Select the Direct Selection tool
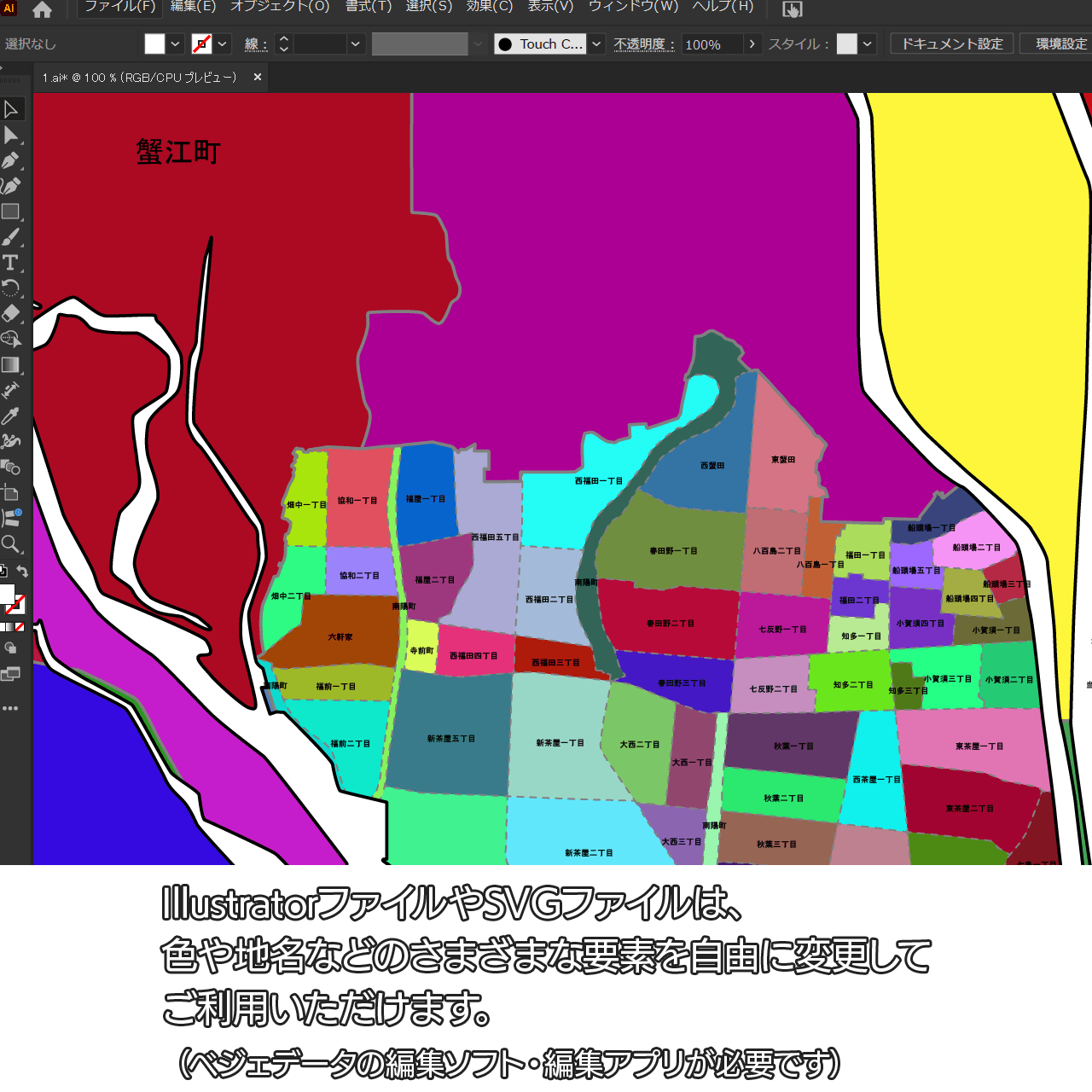Viewport: 1092px width, 1092px height. (x=11, y=135)
